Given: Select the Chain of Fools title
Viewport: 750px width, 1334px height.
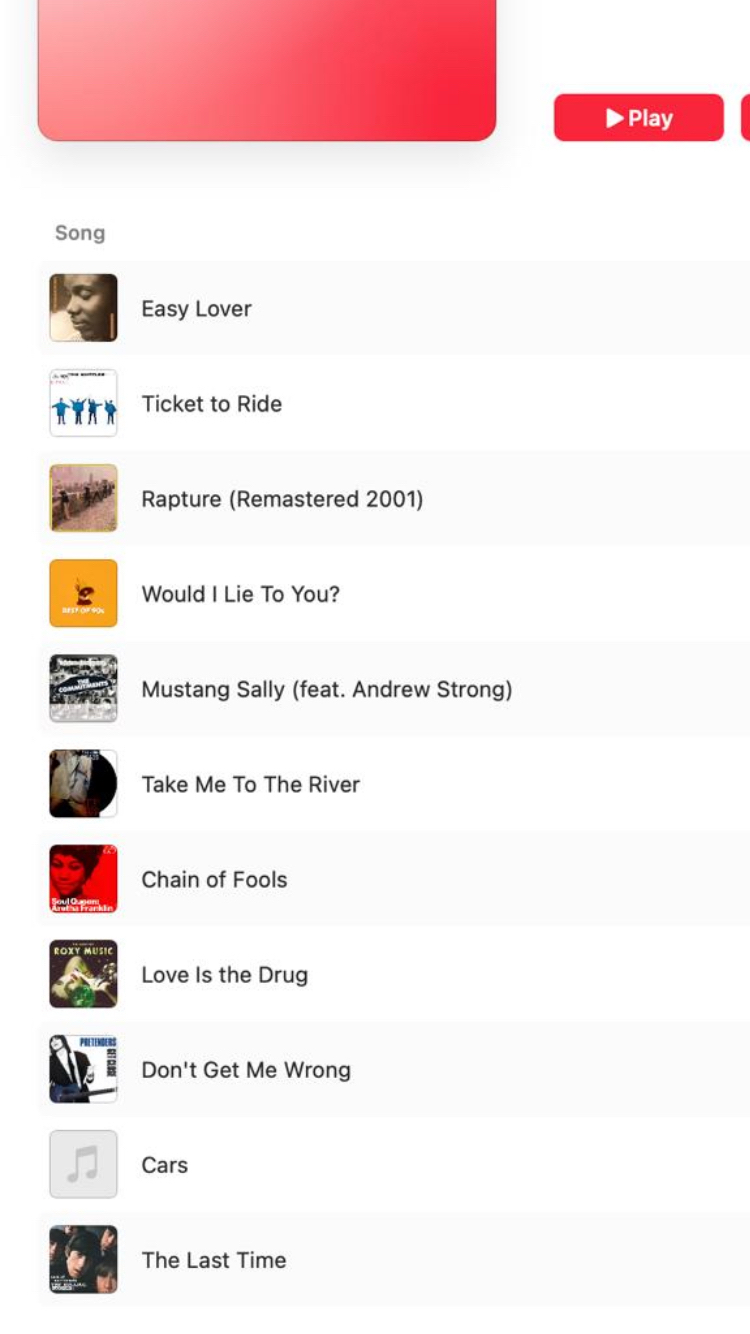Looking at the screenshot, I should click(x=214, y=880).
